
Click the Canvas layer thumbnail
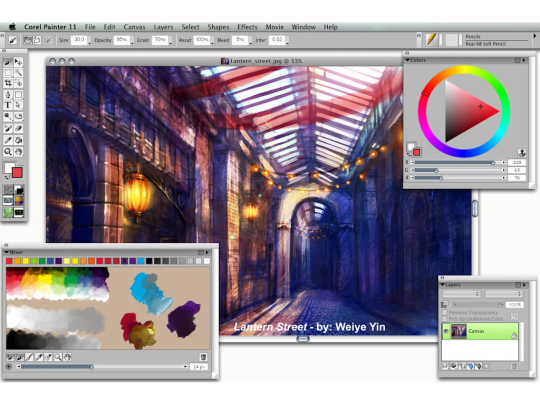click(x=459, y=331)
